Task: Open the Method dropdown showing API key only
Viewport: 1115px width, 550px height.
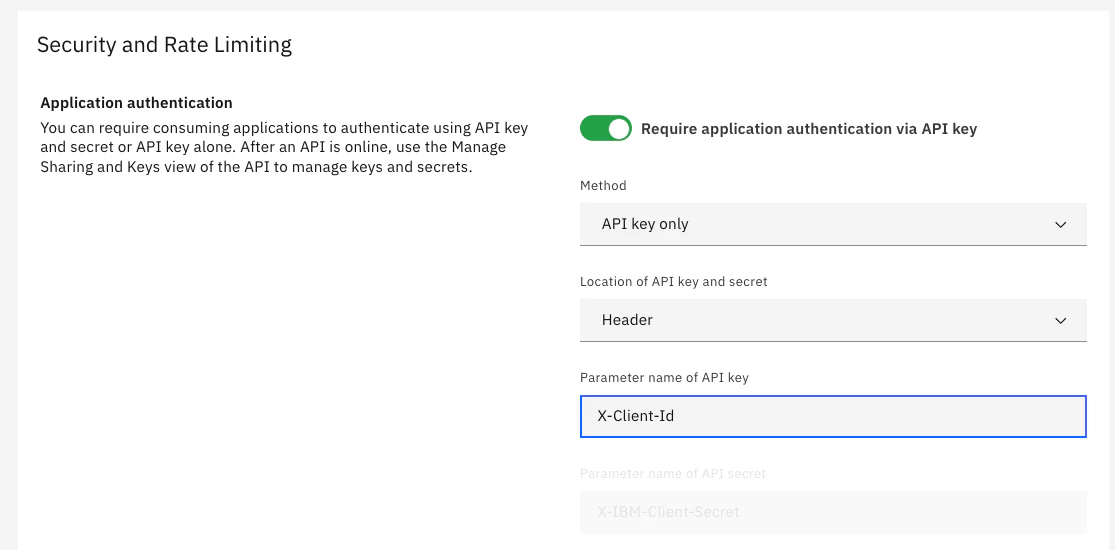Action: pyautogui.click(x=833, y=224)
